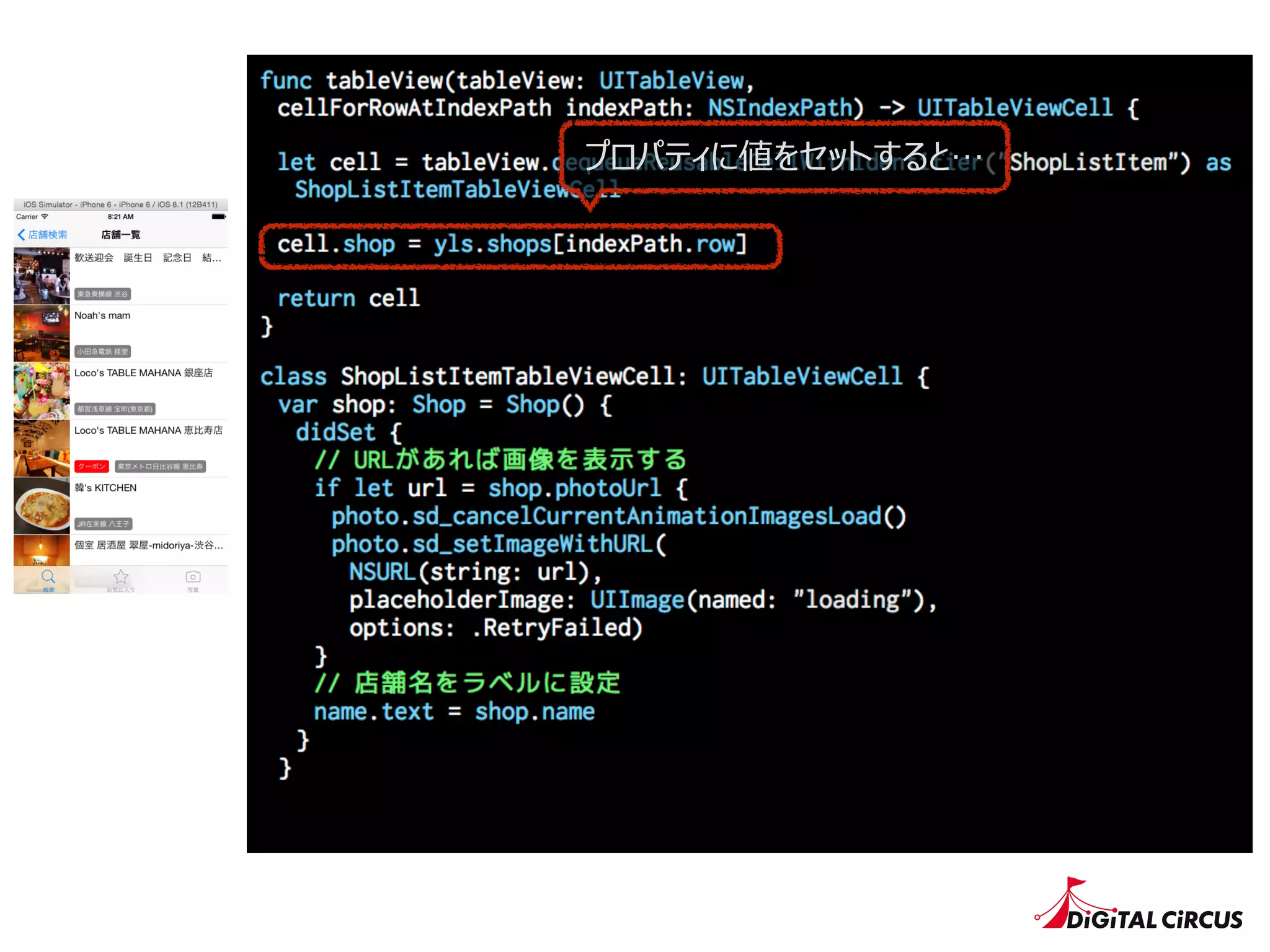Tap the 小田急電鉄 経堂 station tag
1270x952 pixels.
(x=102, y=351)
